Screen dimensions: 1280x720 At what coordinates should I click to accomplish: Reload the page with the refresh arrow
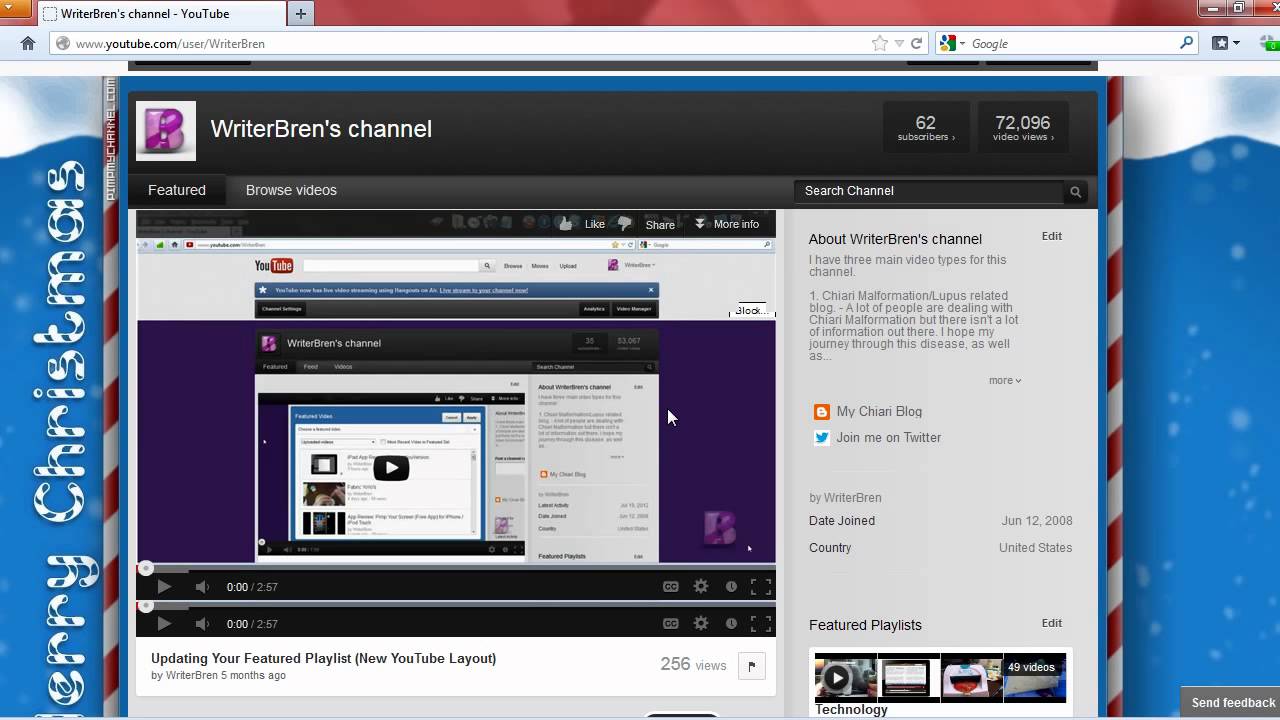(x=916, y=43)
